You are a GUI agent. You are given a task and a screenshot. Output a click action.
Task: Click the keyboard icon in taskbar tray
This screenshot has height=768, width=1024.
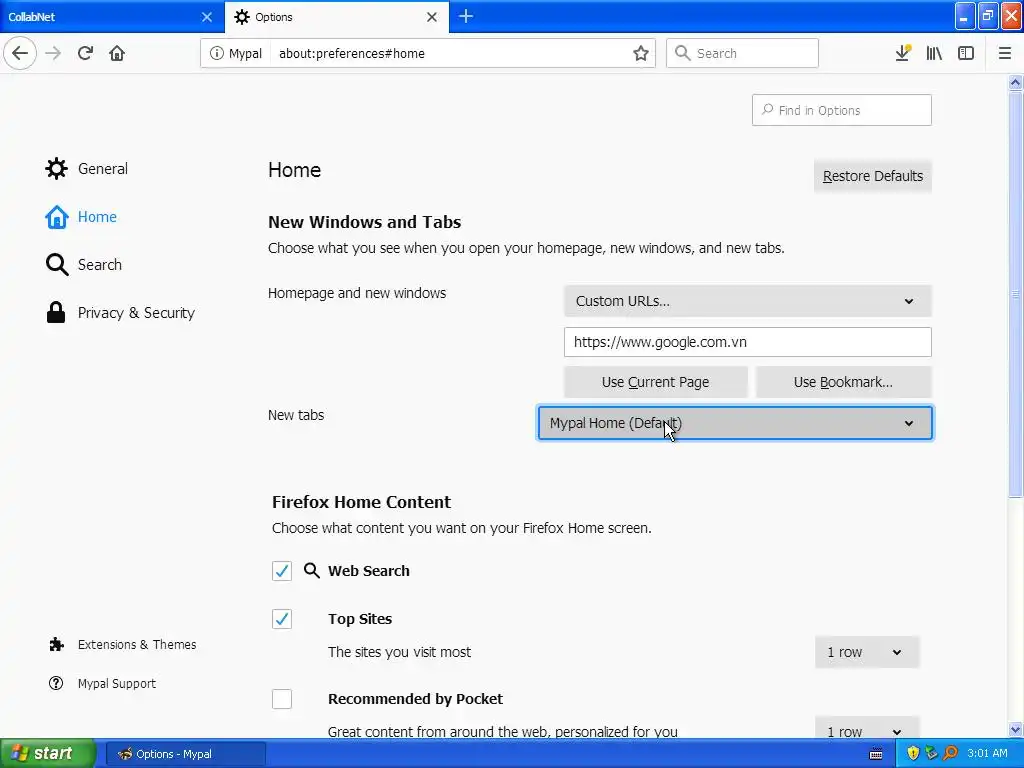pyautogui.click(x=876, y=754)
